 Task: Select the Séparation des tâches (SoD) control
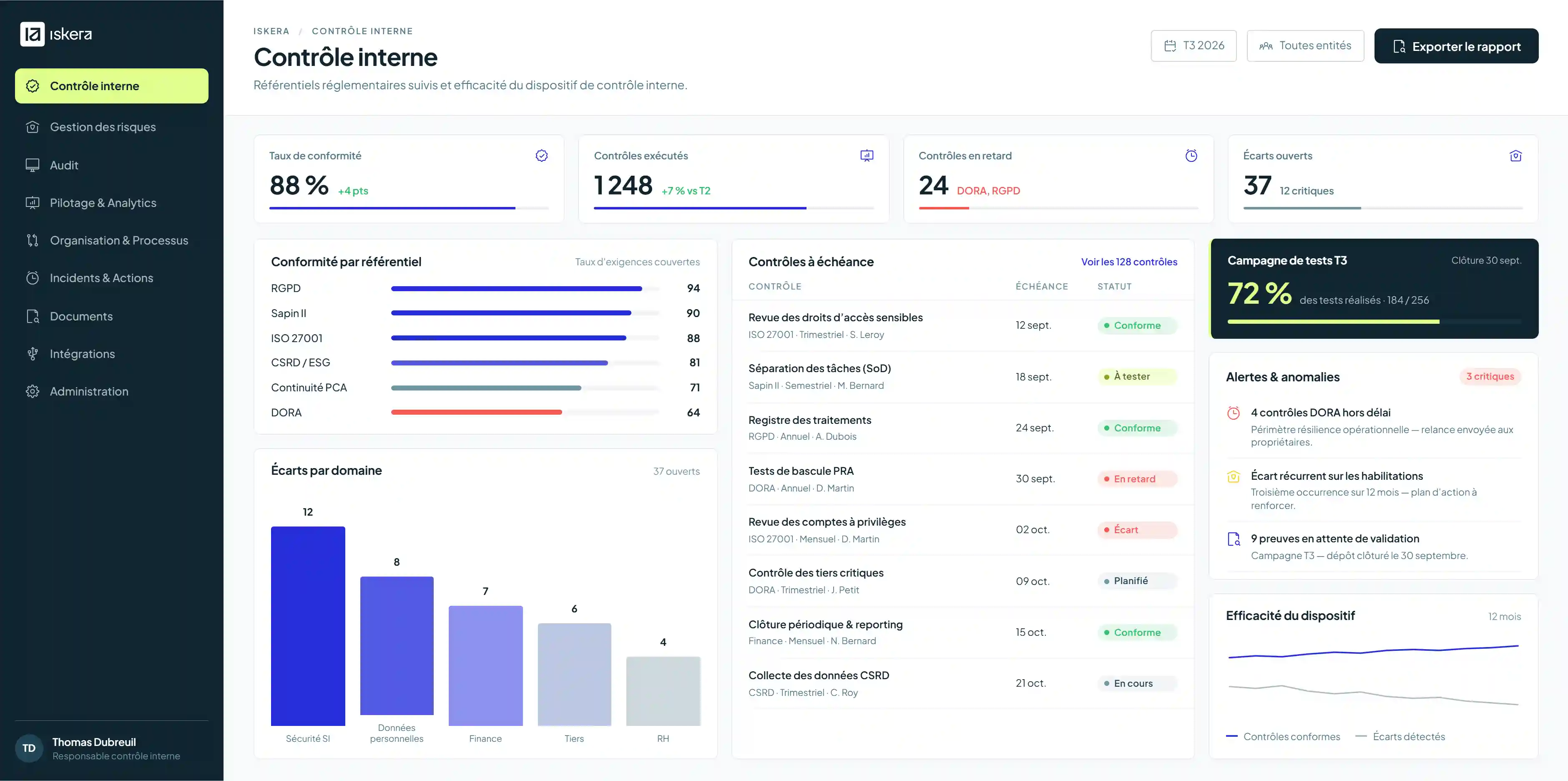tap(962, 377)
